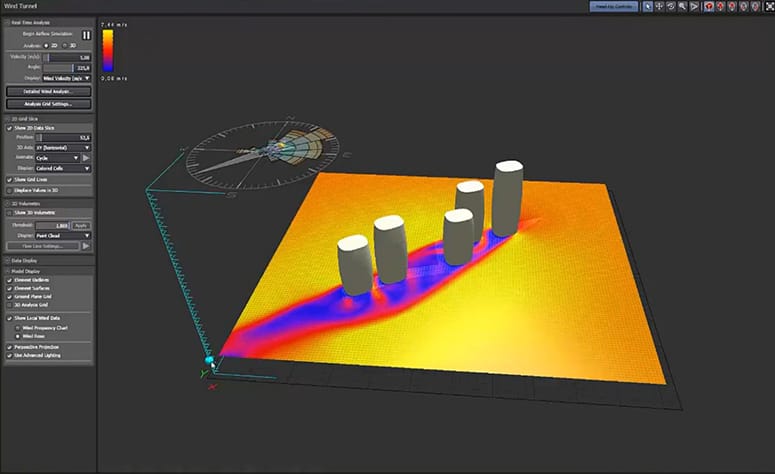Open the Wind Velocity display dropdown
This screenshot has width=775, height=474.
(67, 77)
